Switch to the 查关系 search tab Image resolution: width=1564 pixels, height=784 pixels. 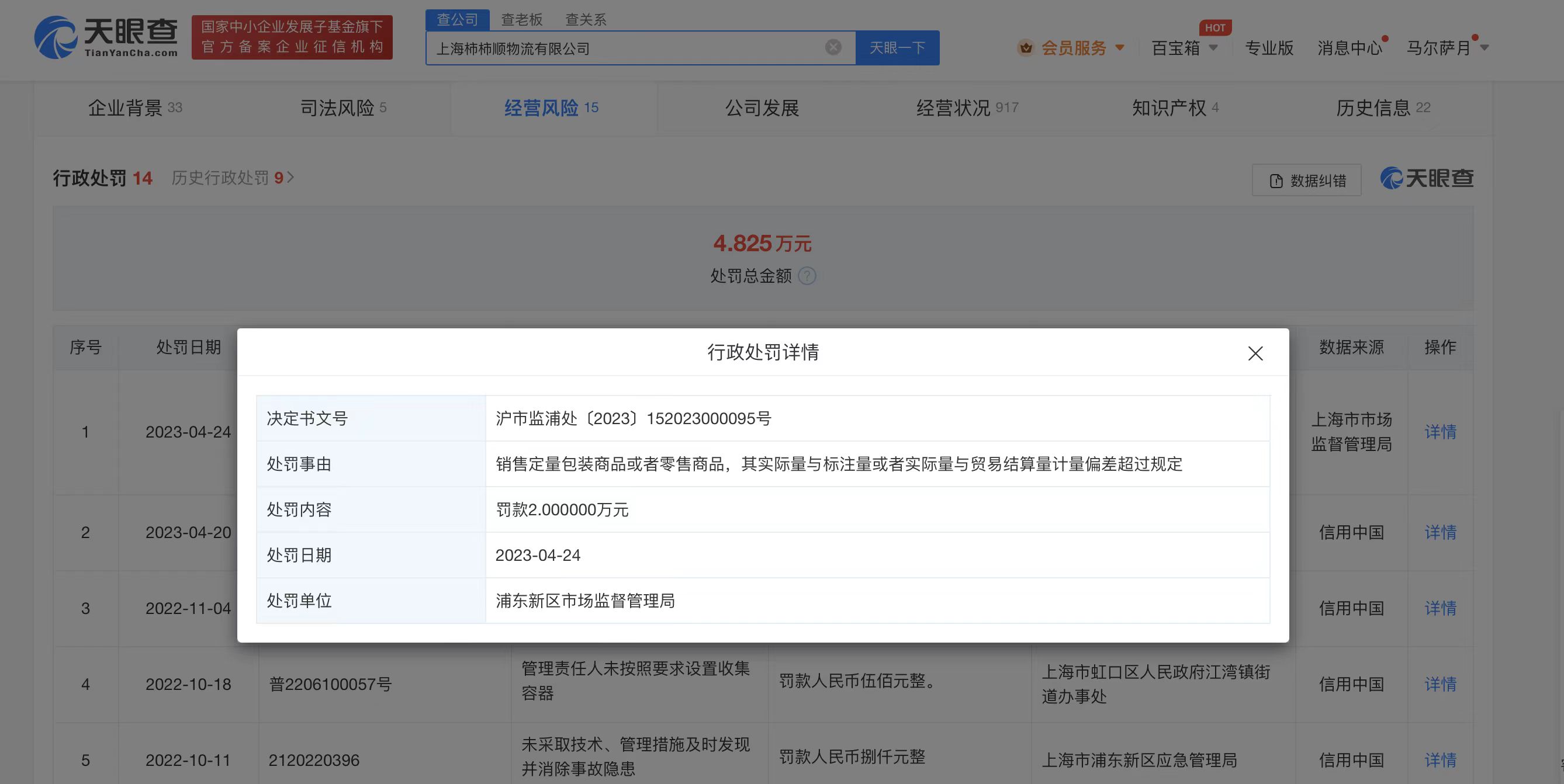pyautogui.click(x=585, y=19)
